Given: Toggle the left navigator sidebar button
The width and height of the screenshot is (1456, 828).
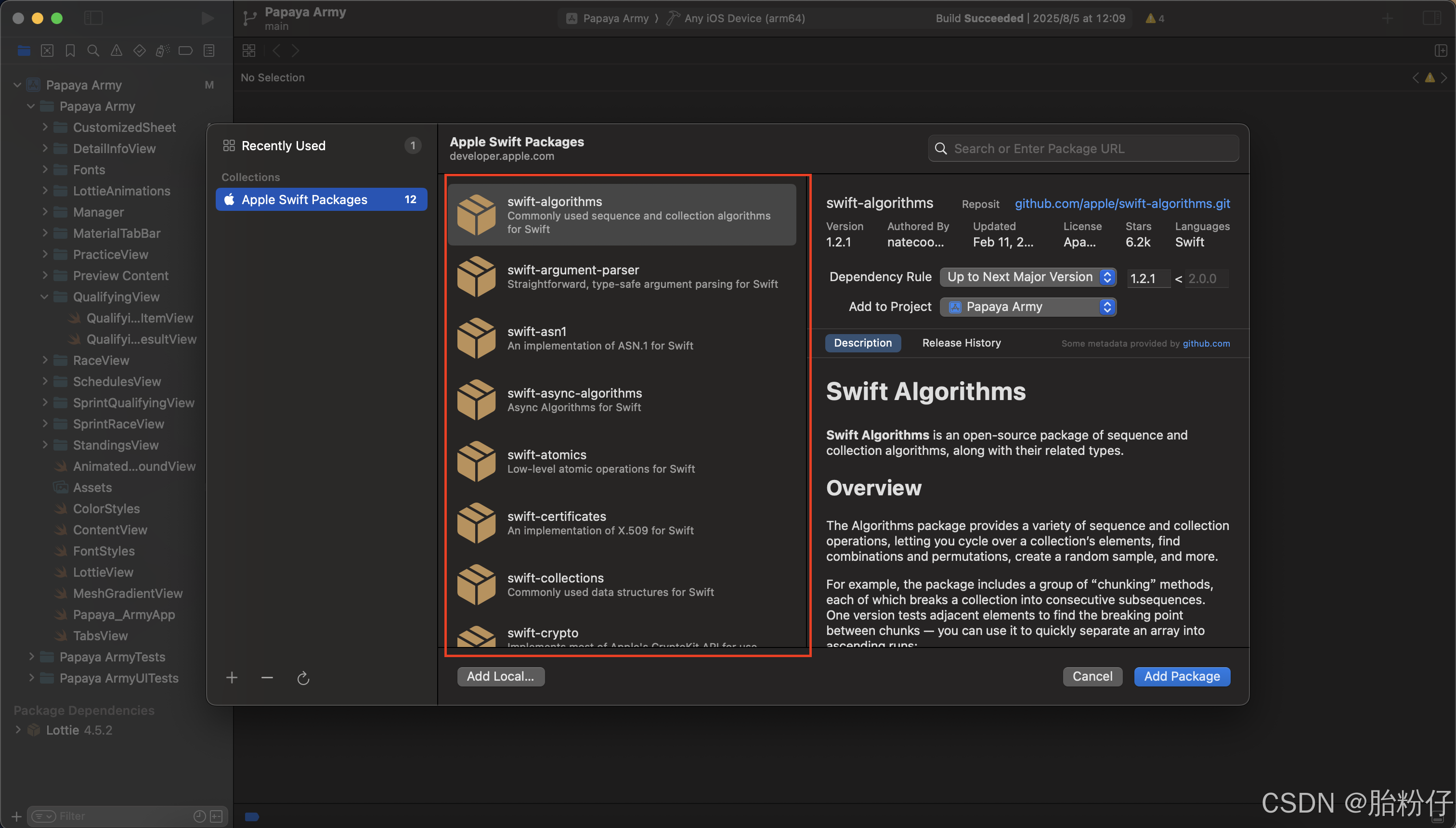Looking at the screenshot, I should (x=93, y=18).
